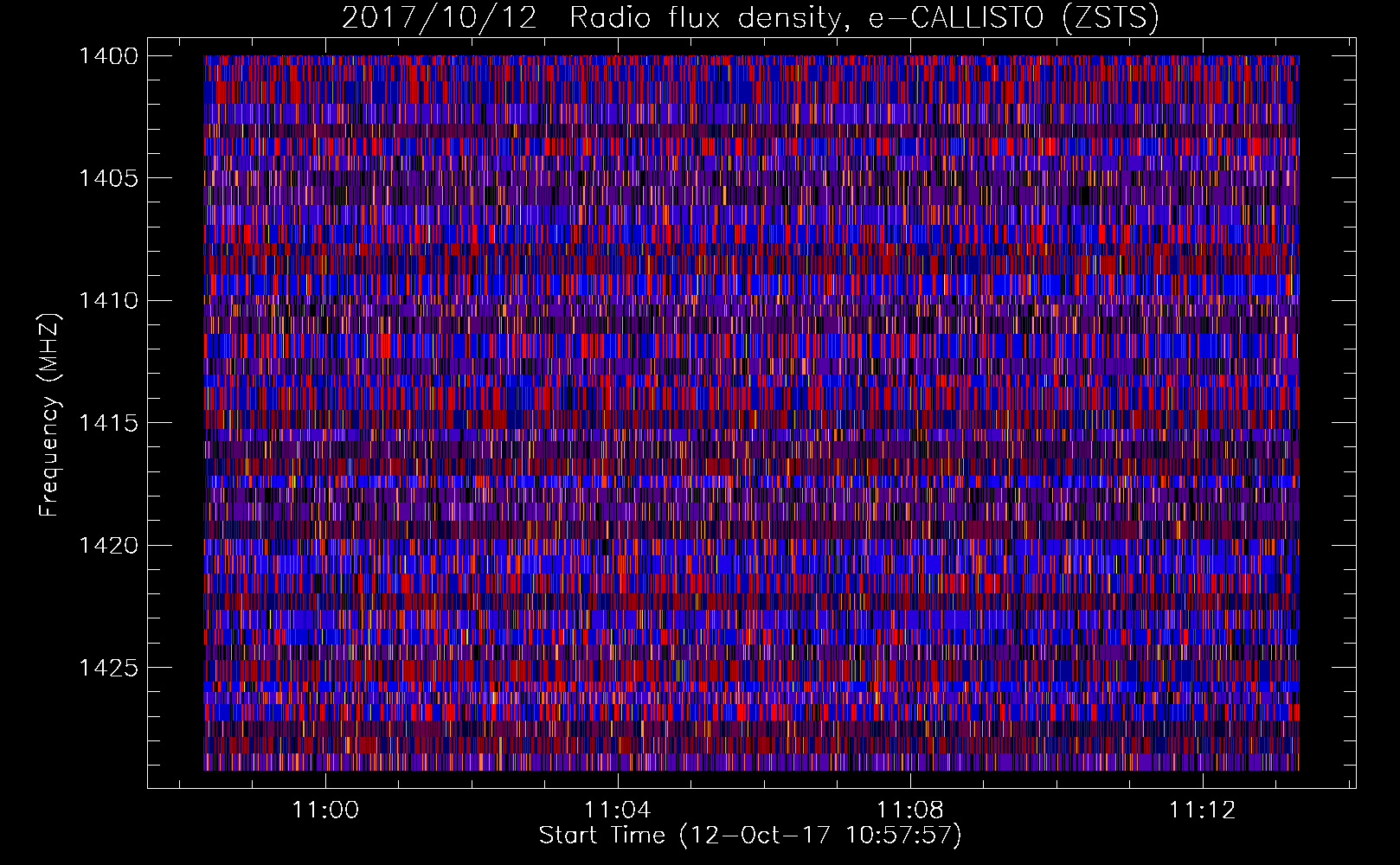Select the 1420 frequency tick label
1400x865 pixels.
pos(108,546)
